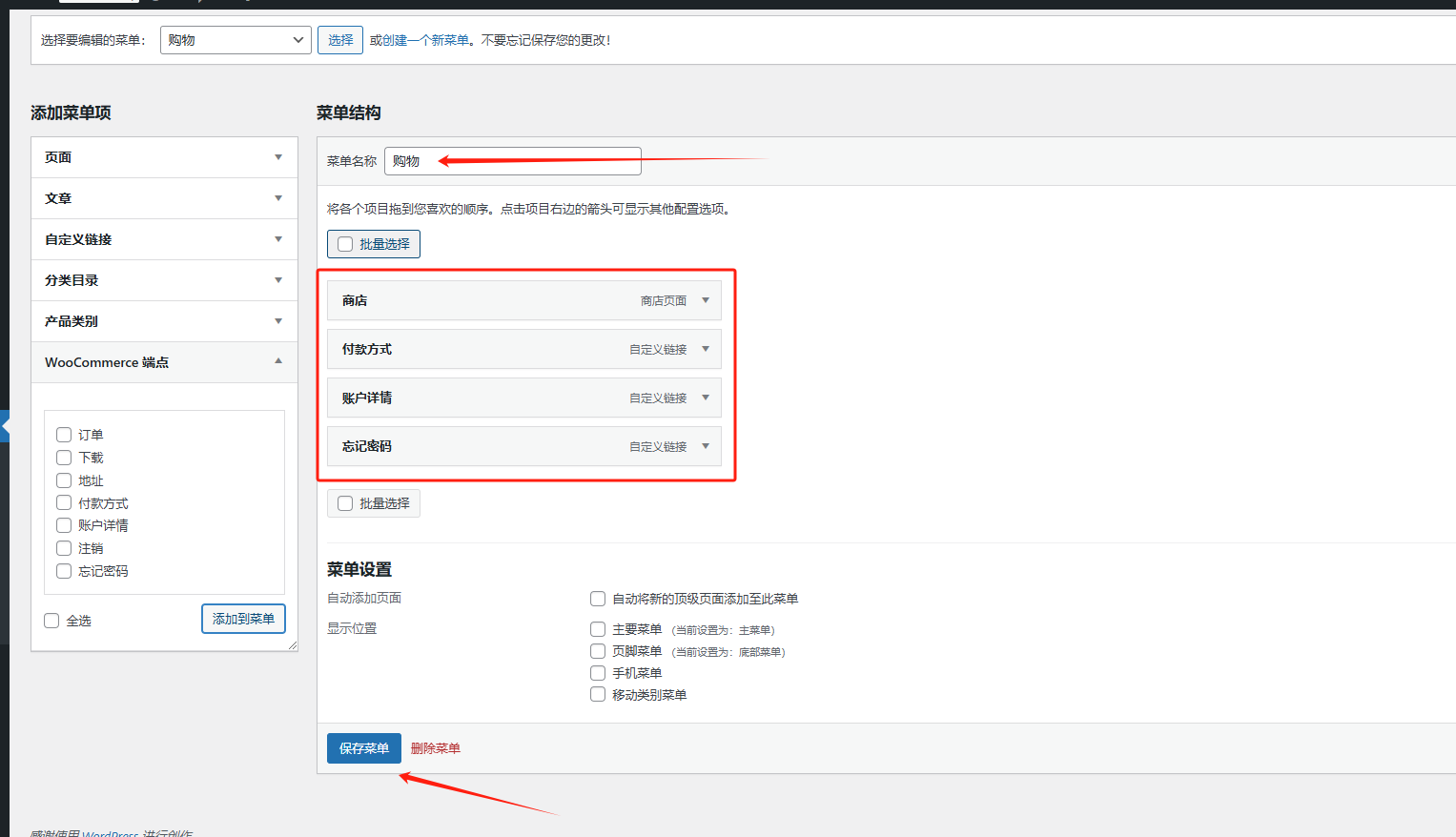Check the 下载 checkbox

click(x=63, y=457)
